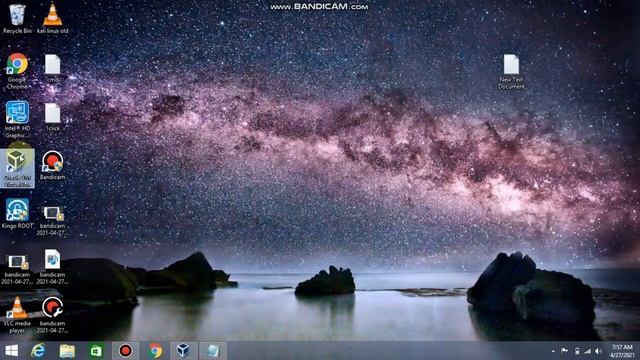Select the bandicam audio file with music-note icon
The image size is (640, 360).
(53, 267)
